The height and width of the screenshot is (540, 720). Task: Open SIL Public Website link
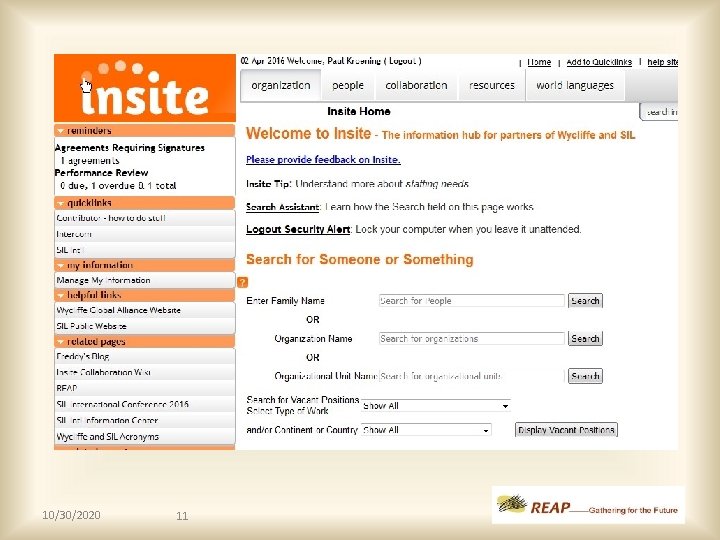coord(145,326)
